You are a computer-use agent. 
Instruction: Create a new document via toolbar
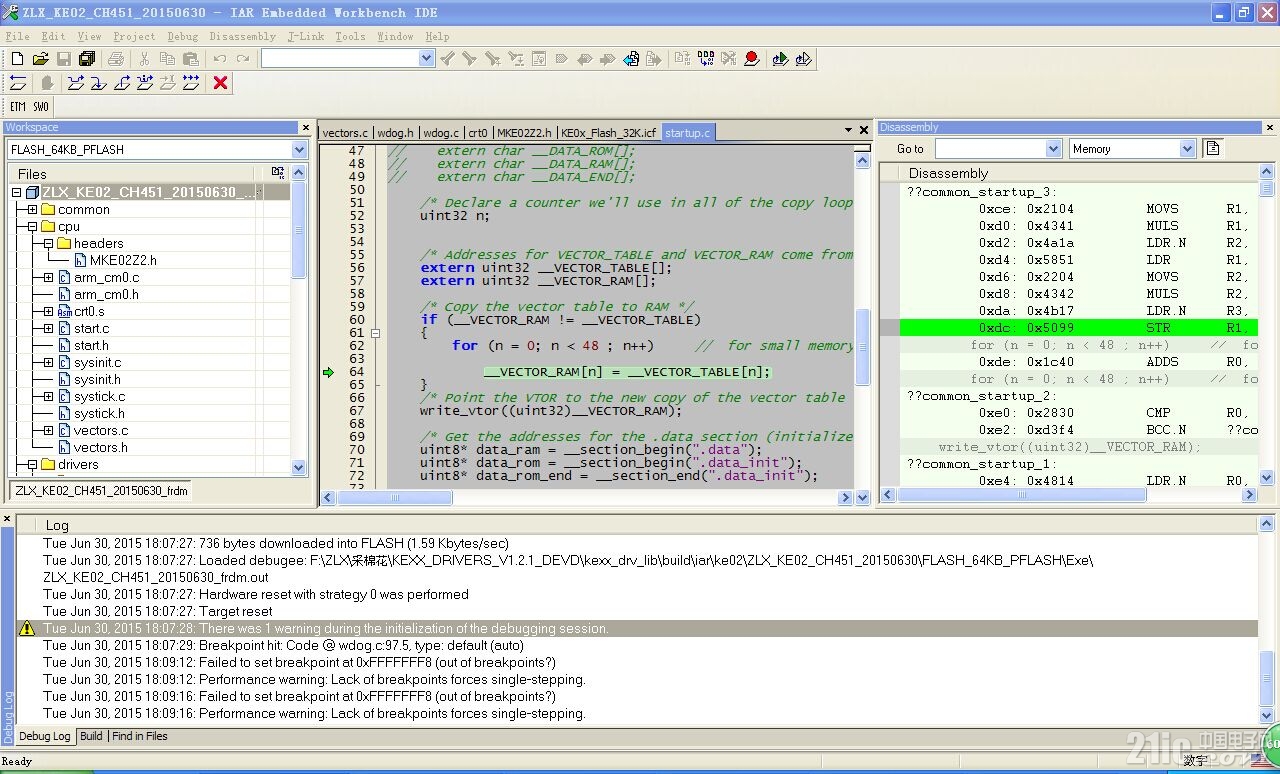point(18,59)
